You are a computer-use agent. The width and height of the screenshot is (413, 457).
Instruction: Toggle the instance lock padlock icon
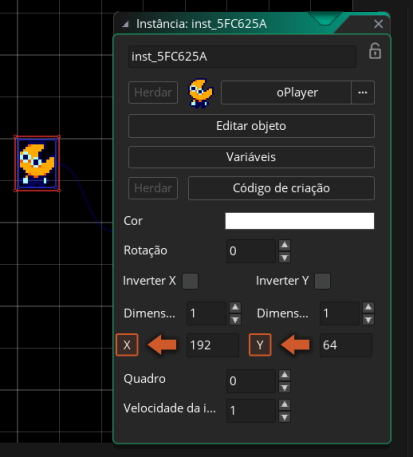coord(375,51)
